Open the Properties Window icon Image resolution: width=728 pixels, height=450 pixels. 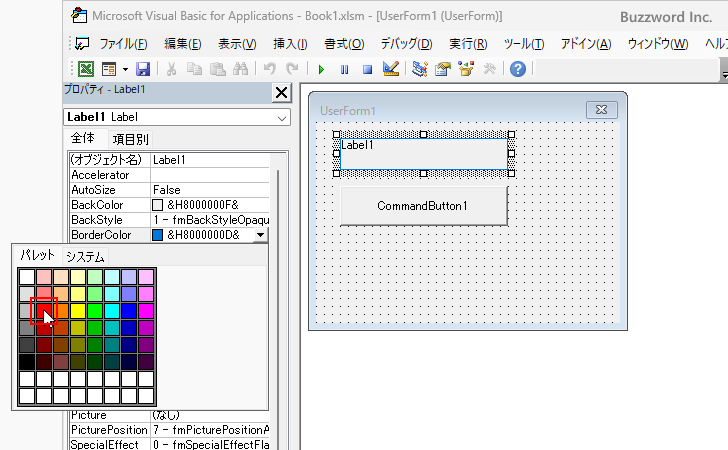coord(443,69)
